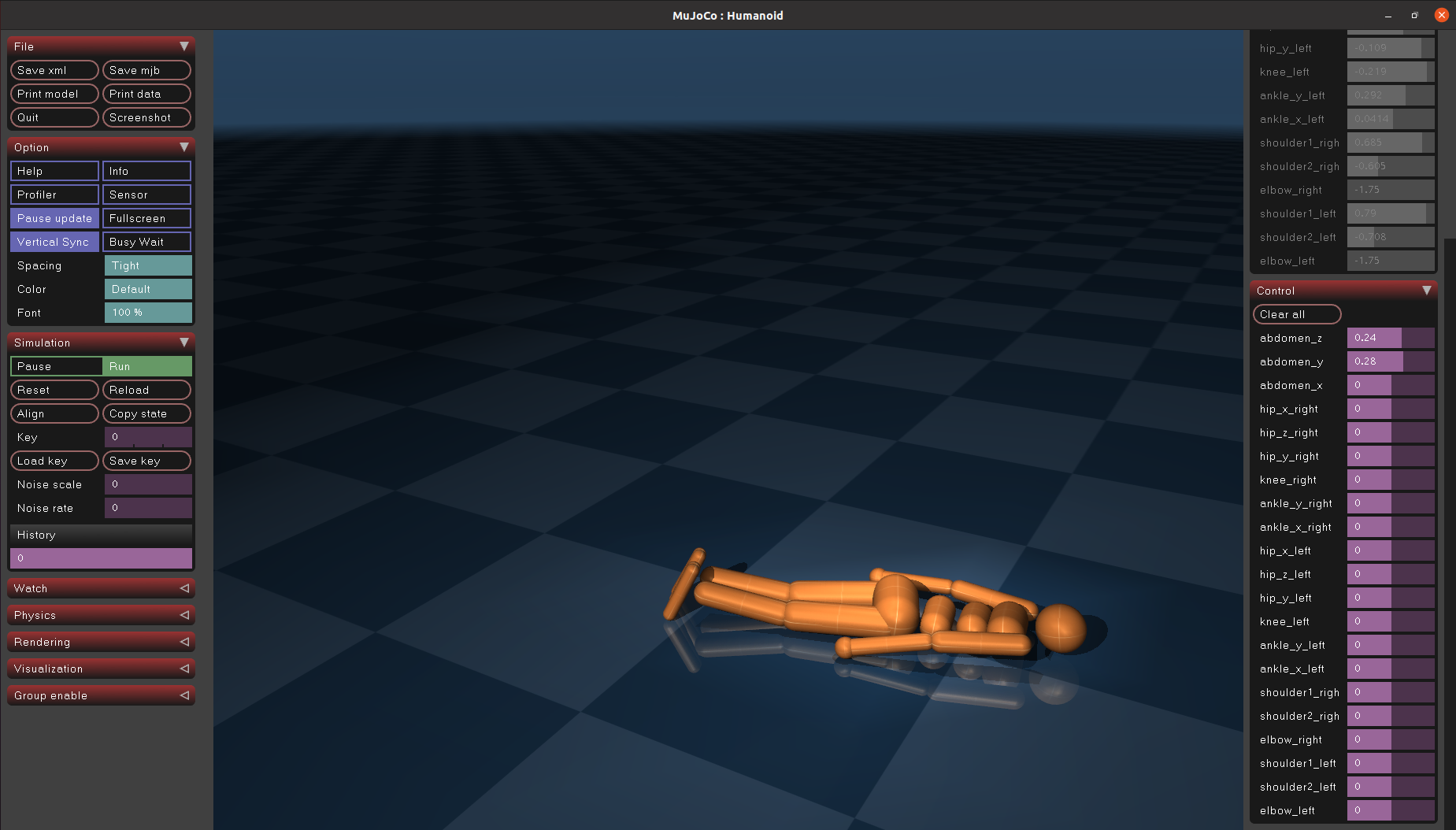
Task: Collapse the File section arrow
Action: pos(183,46)
